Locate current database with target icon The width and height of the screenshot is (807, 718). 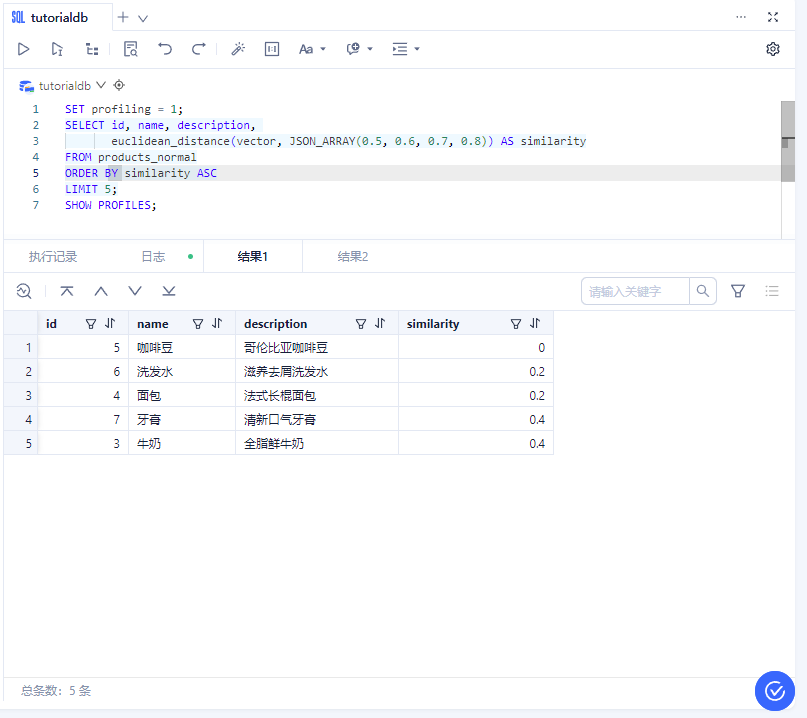click(119, 85)
